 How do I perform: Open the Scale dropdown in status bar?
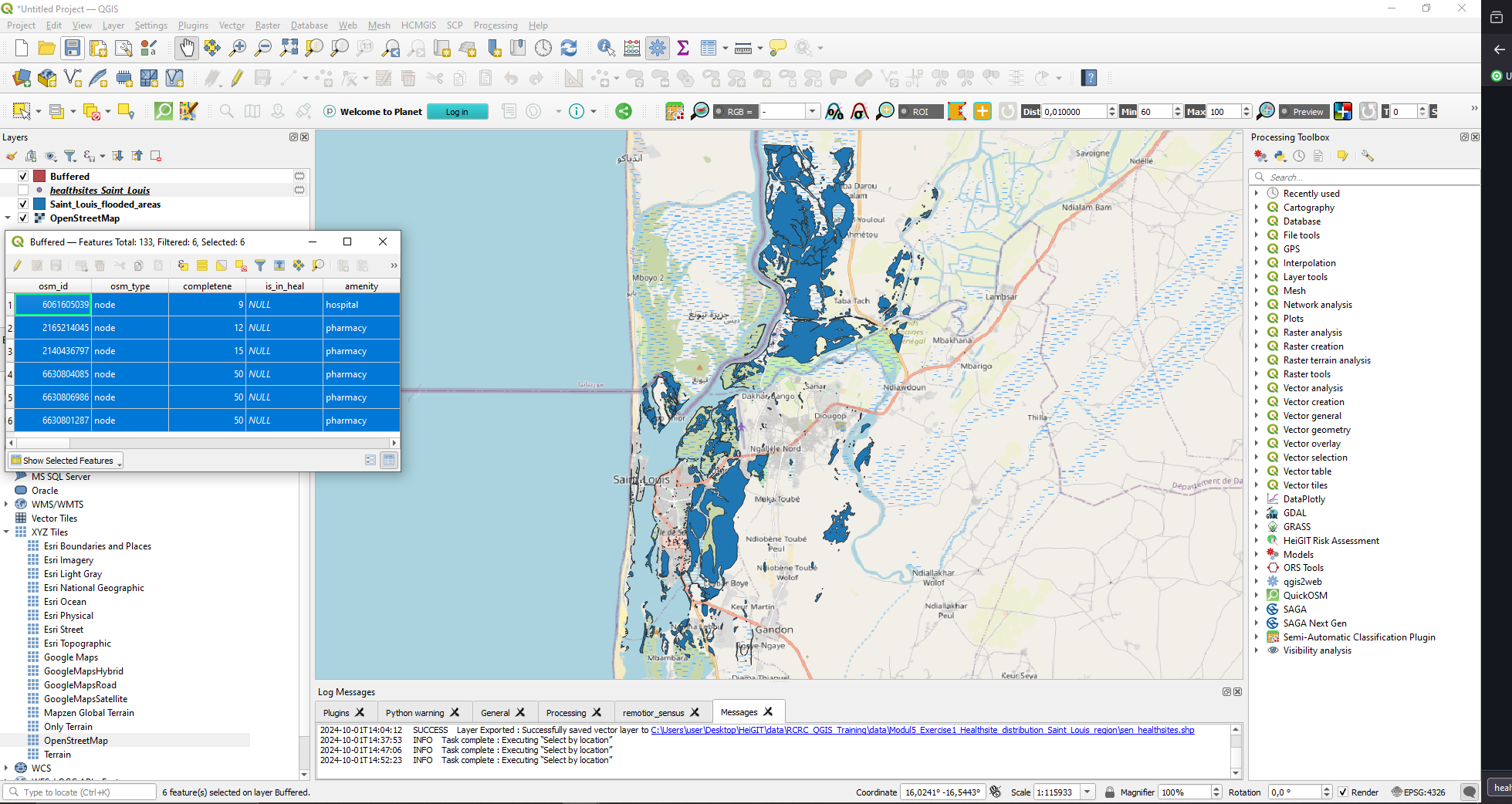pos(1087,792)
